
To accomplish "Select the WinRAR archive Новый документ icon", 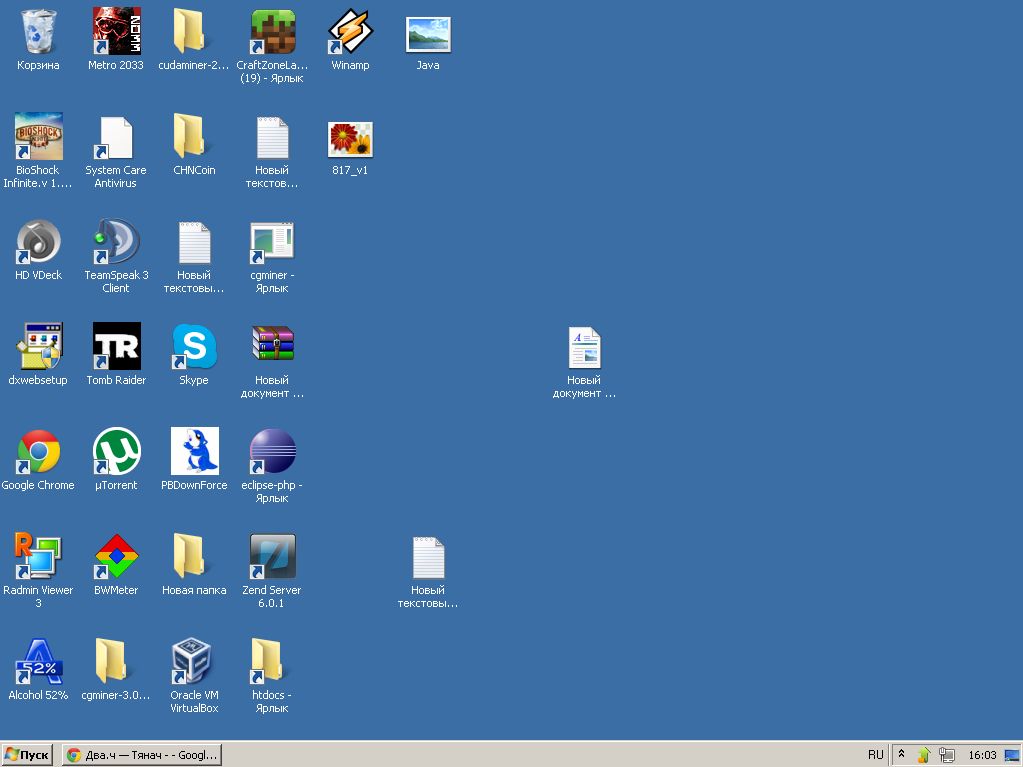I will tap(272, 344).
